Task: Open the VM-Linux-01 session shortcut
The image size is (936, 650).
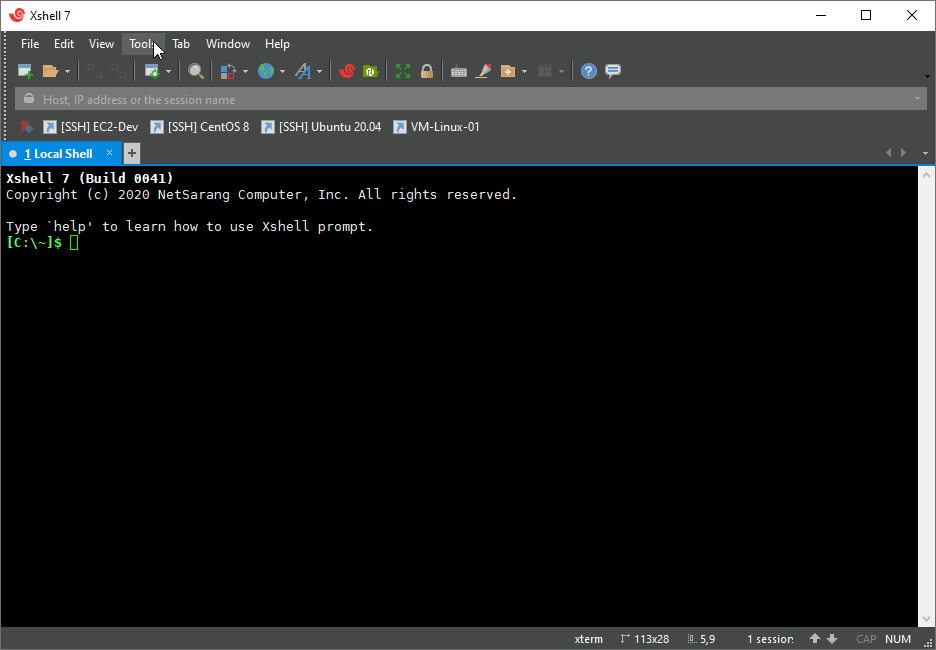Action: tap(436, 127)
